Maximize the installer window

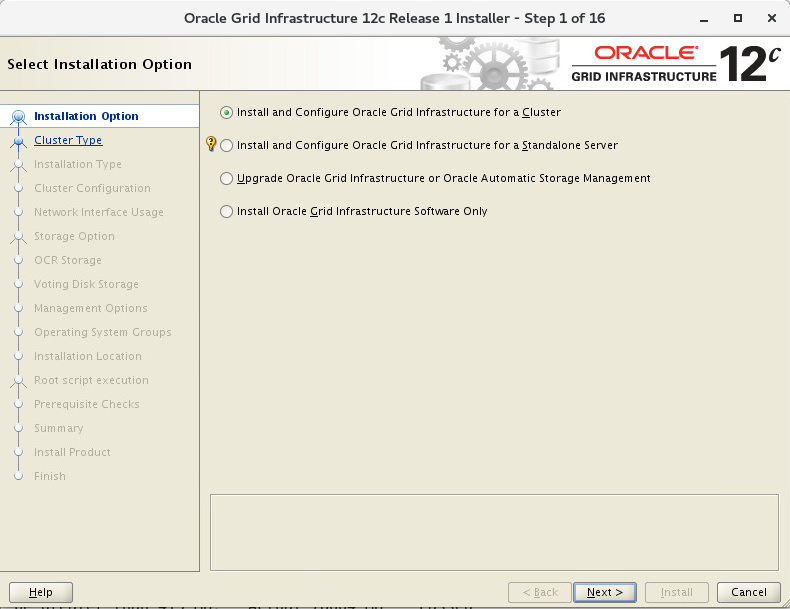738,19
